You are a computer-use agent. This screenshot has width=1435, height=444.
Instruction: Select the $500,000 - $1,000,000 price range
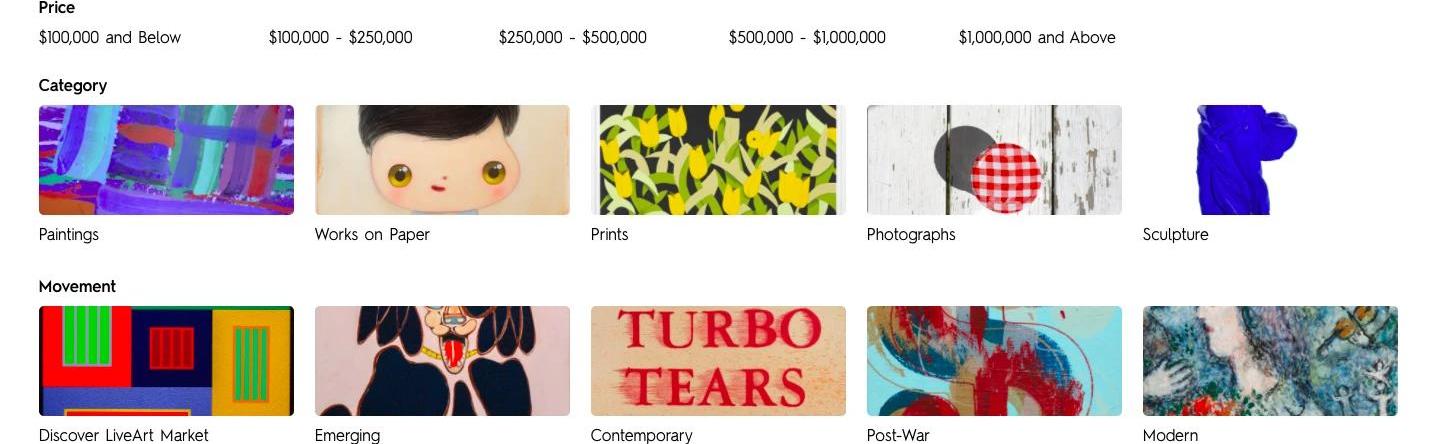point(807,38)
